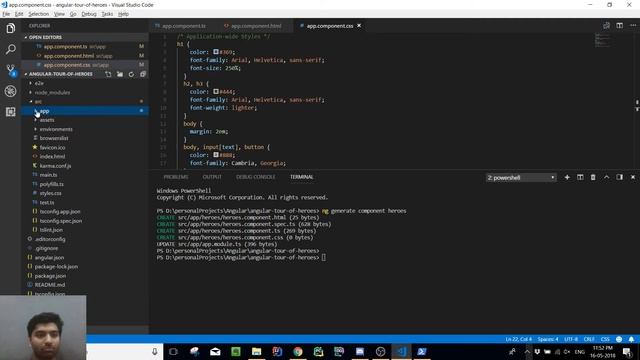Refresh the explorer file tree

(x=131, y=74)
